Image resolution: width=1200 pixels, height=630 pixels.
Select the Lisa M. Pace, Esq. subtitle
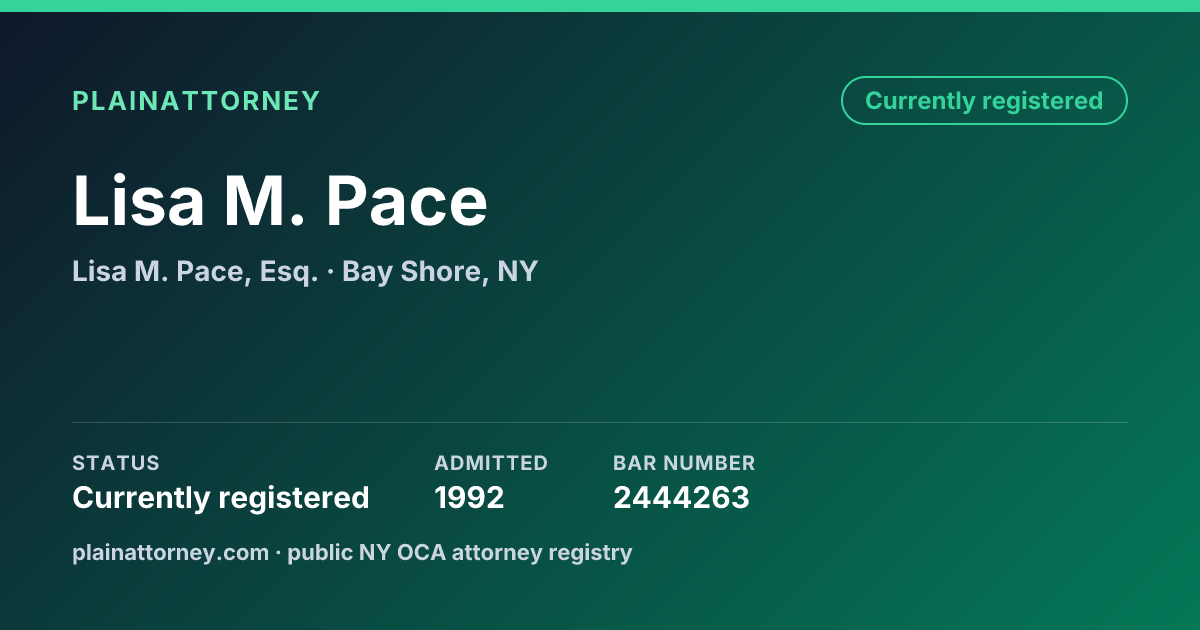[x=195, y=271]
